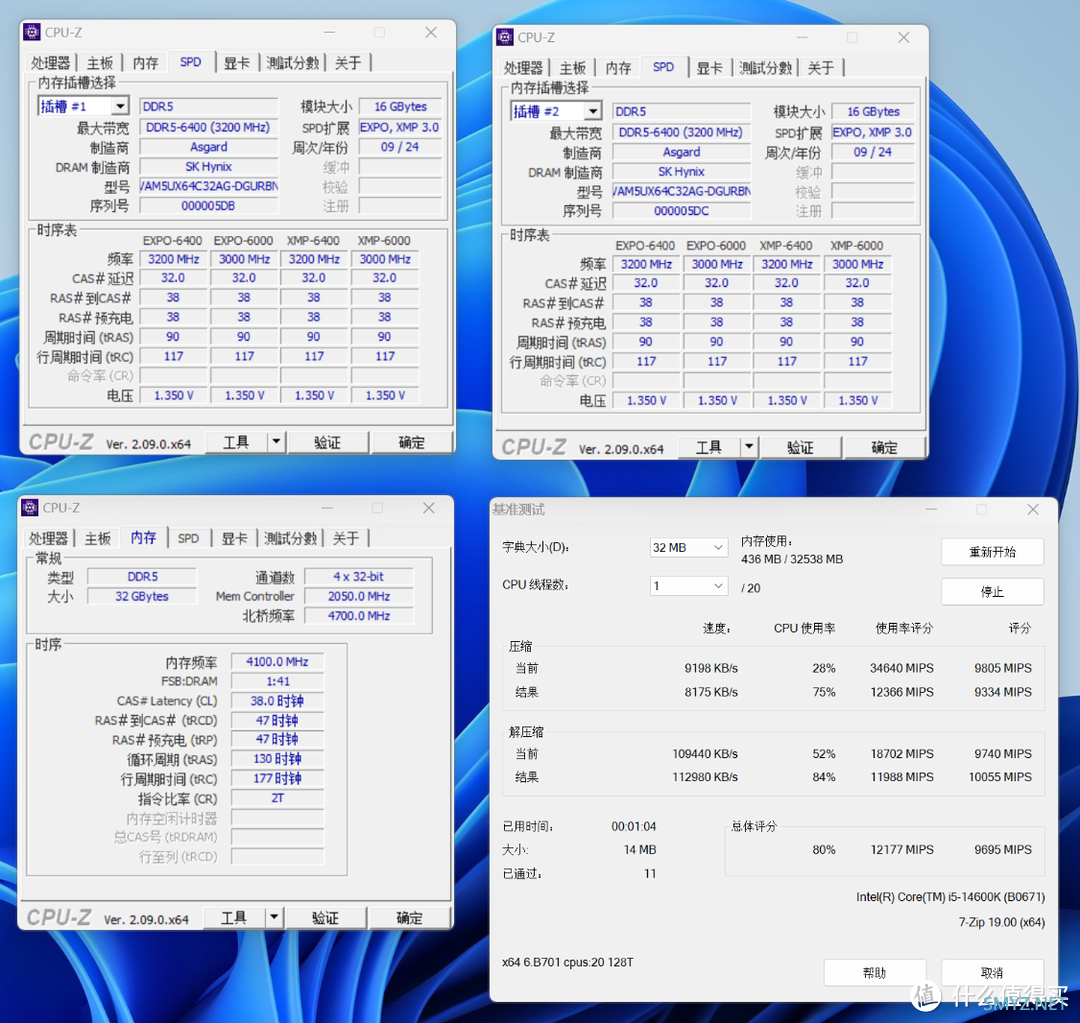
Task: Switch to 处理器 tab in slot #1 window
Action: [50, 63]
